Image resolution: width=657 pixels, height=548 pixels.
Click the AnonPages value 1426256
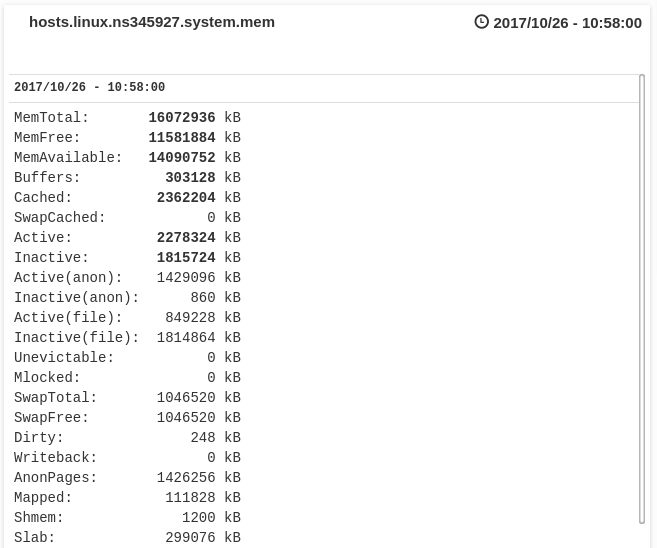point(186,478)
